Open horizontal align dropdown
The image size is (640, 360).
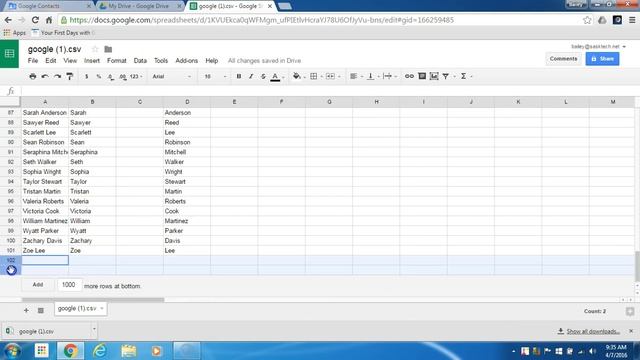click(x=356, y=76)
